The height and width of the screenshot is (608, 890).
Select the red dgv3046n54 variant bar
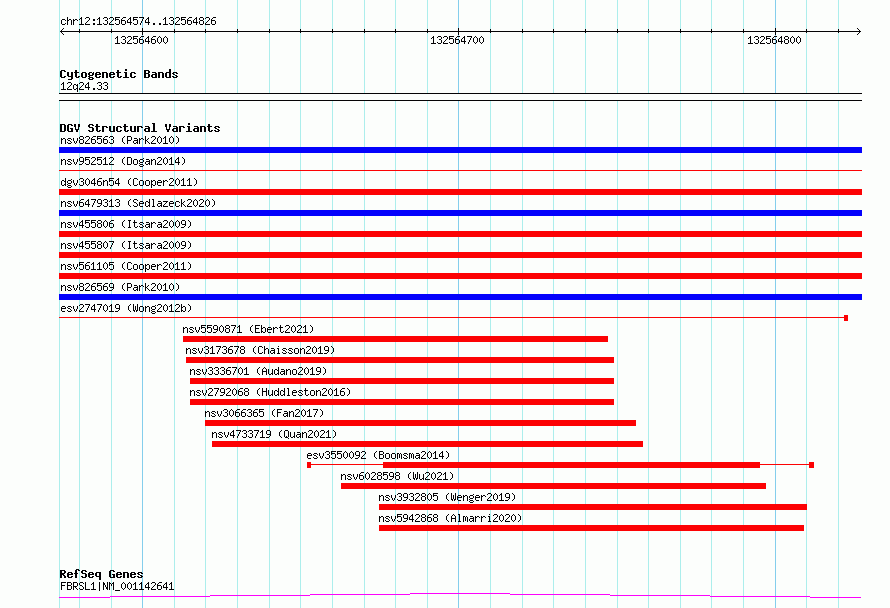(x=460, y=192)
